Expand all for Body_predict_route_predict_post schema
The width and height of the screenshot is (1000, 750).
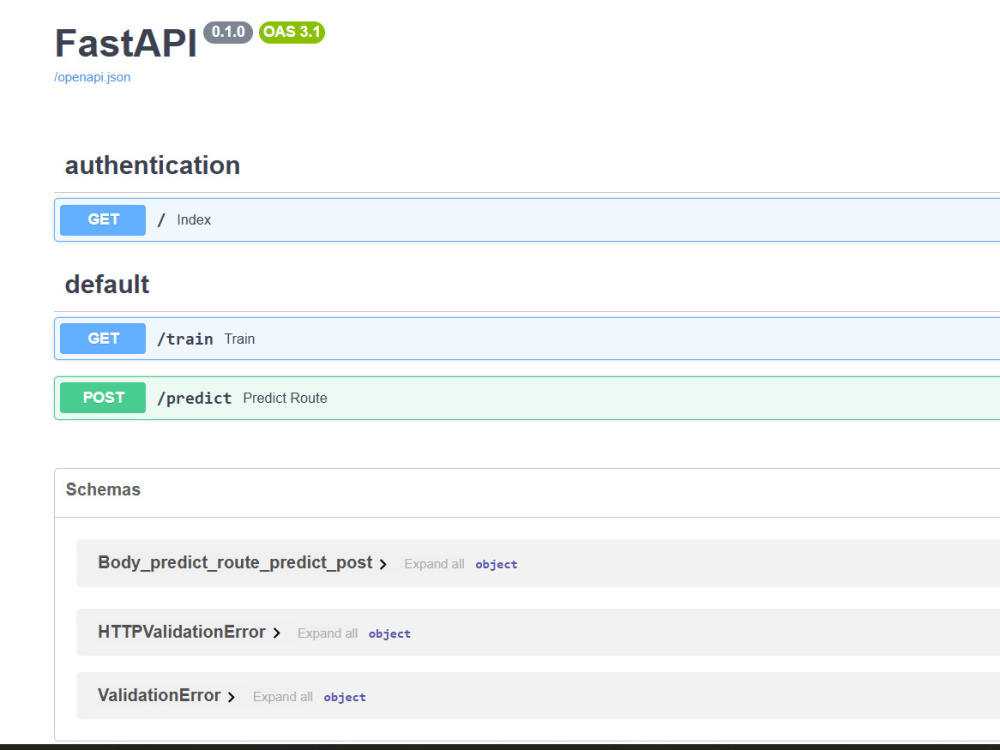click(x=434, y=564)
